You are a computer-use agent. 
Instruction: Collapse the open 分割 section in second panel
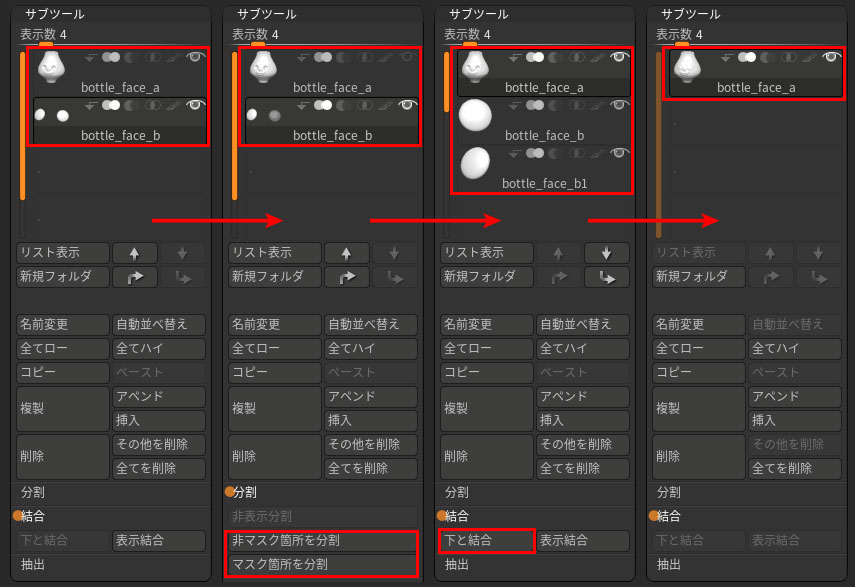[245, 492]
